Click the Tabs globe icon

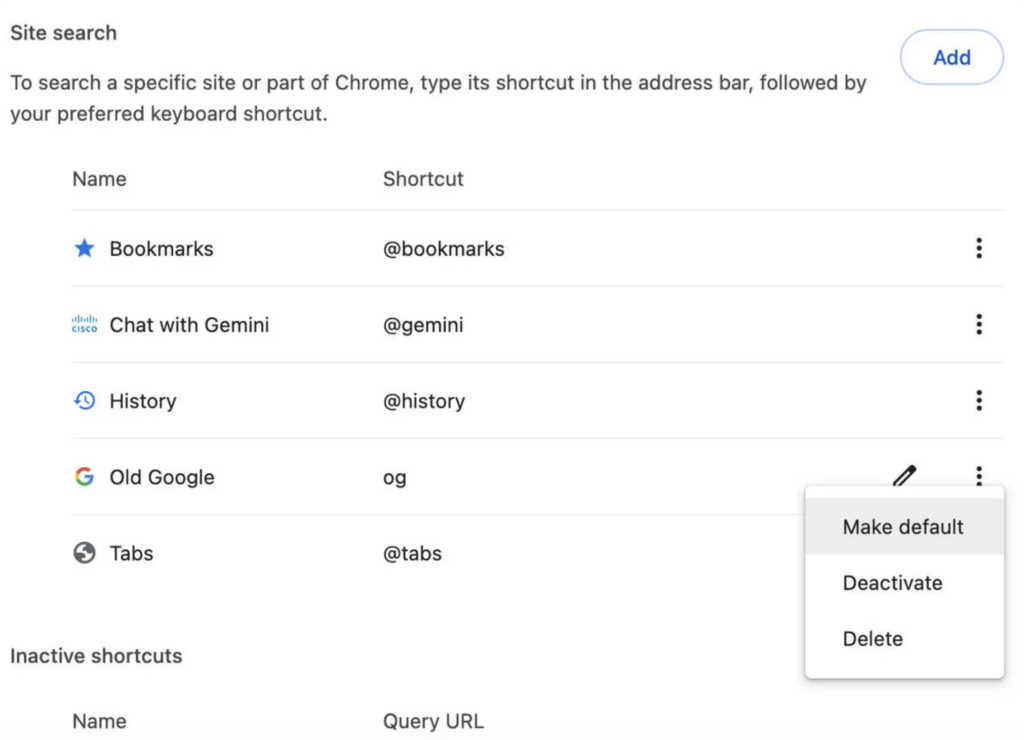point(85,553)
